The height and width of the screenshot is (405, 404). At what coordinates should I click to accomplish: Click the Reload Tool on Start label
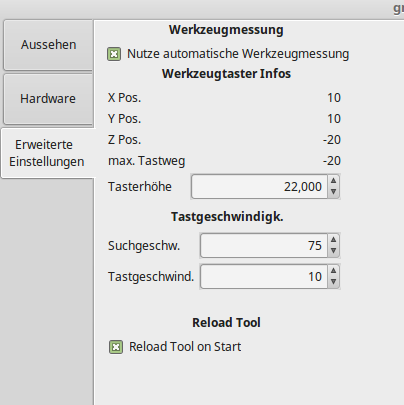coord(185,347)
